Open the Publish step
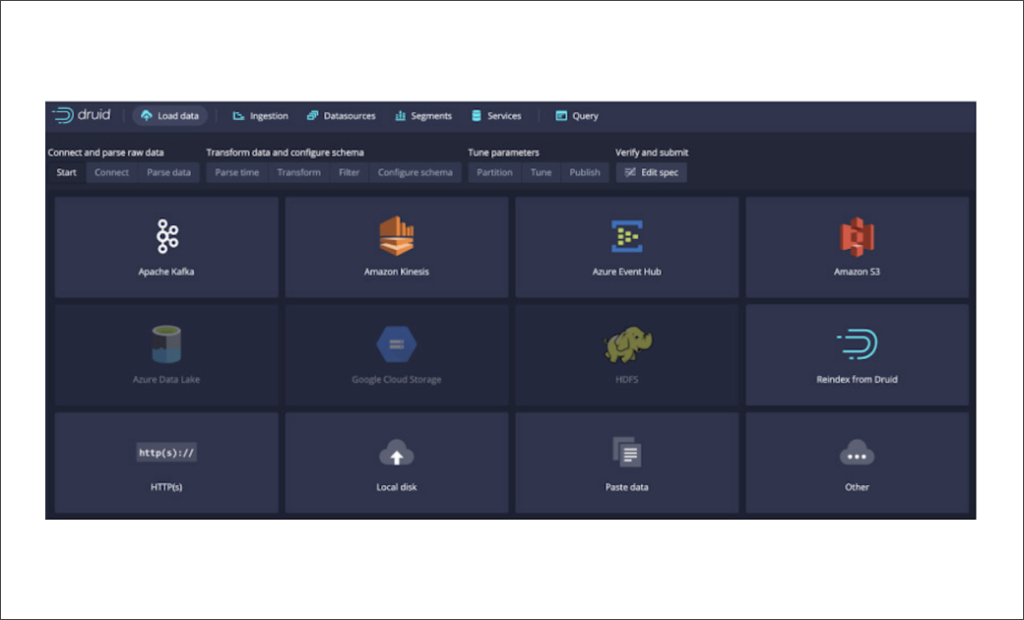 584,172
